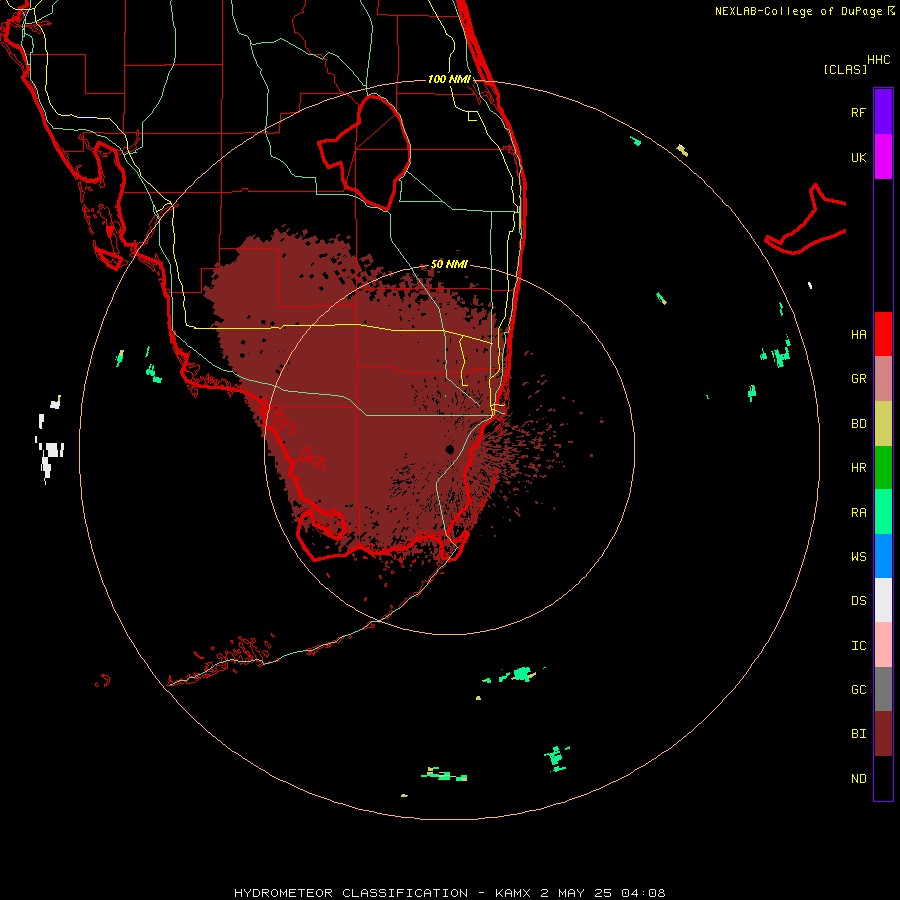This screenshot has width=900, height=900.
Task: Click the 'RF' legend label
Action: tap(858, 113)
